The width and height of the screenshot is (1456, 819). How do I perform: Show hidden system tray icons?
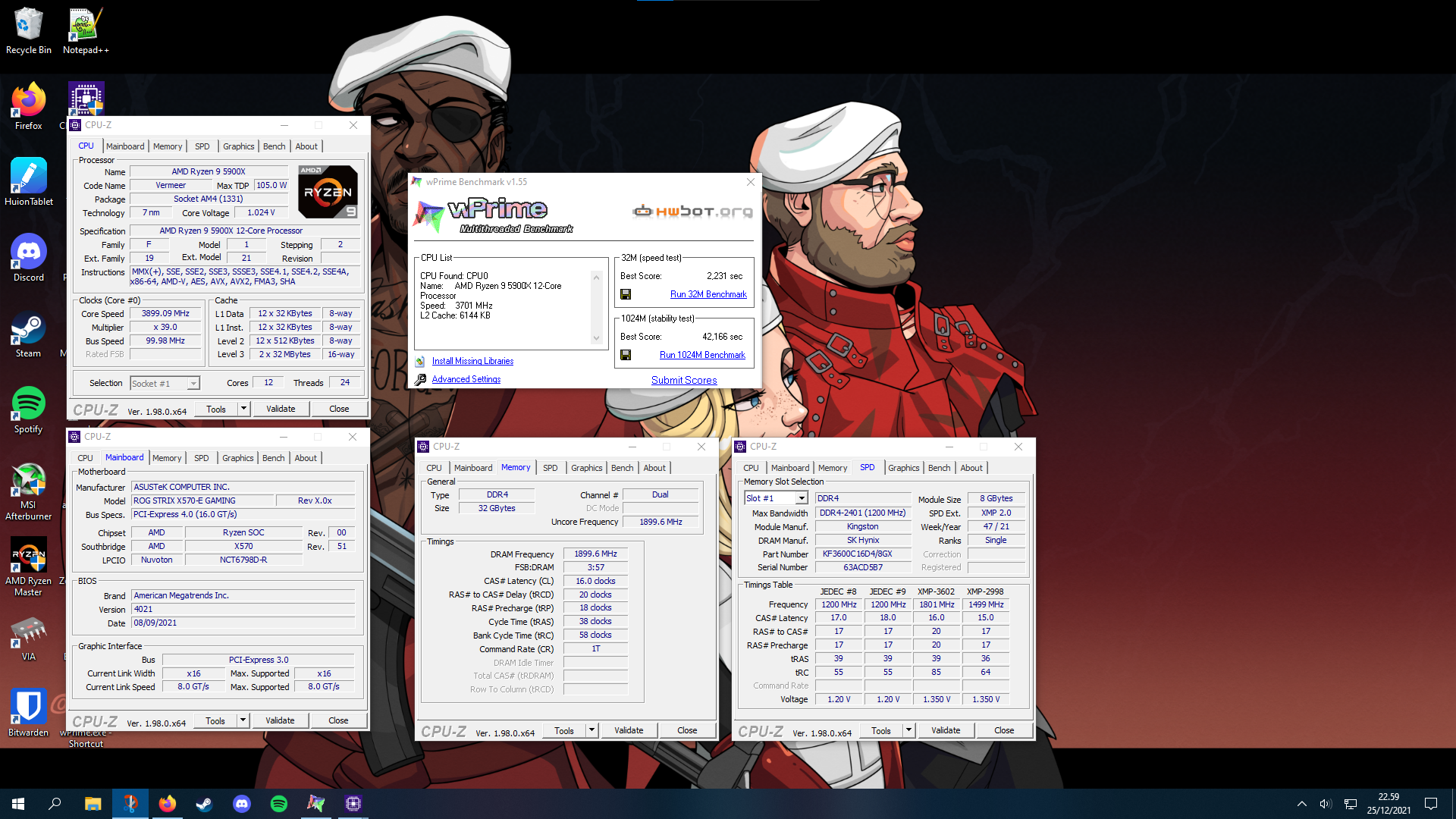1301,804
